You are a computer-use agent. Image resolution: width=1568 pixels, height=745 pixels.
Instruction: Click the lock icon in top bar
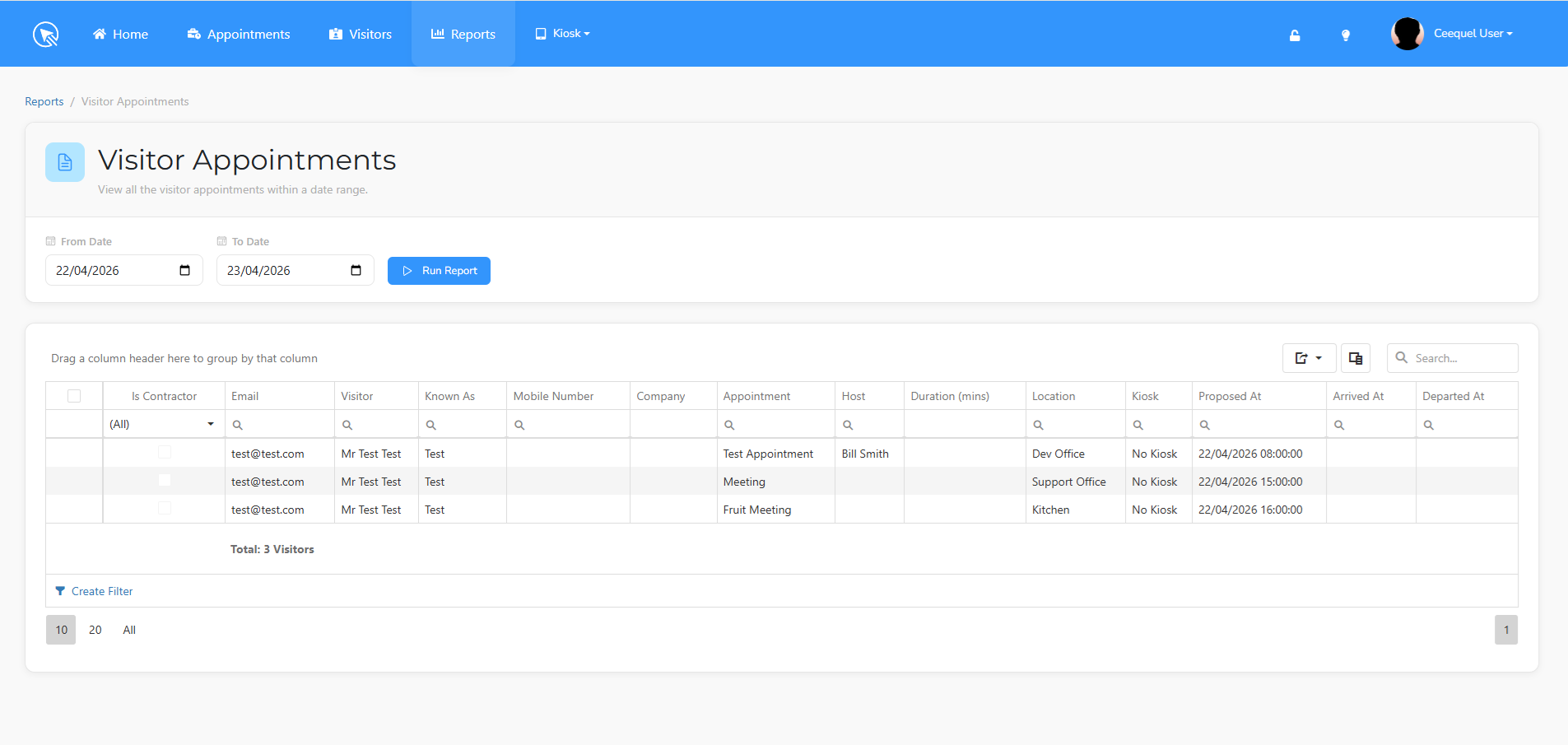pos(1295,35)
